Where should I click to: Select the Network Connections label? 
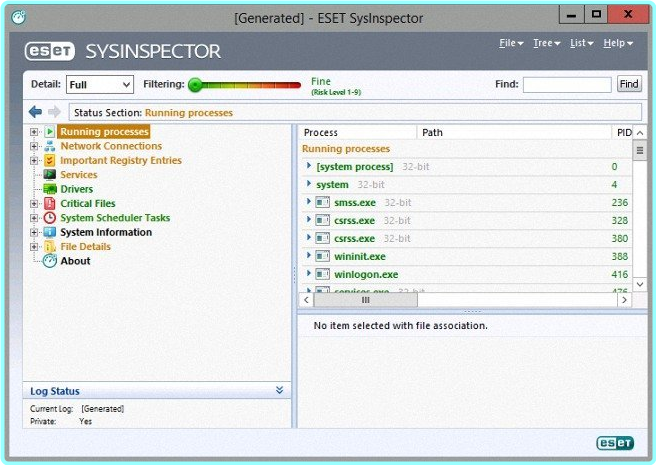[111, 146]
